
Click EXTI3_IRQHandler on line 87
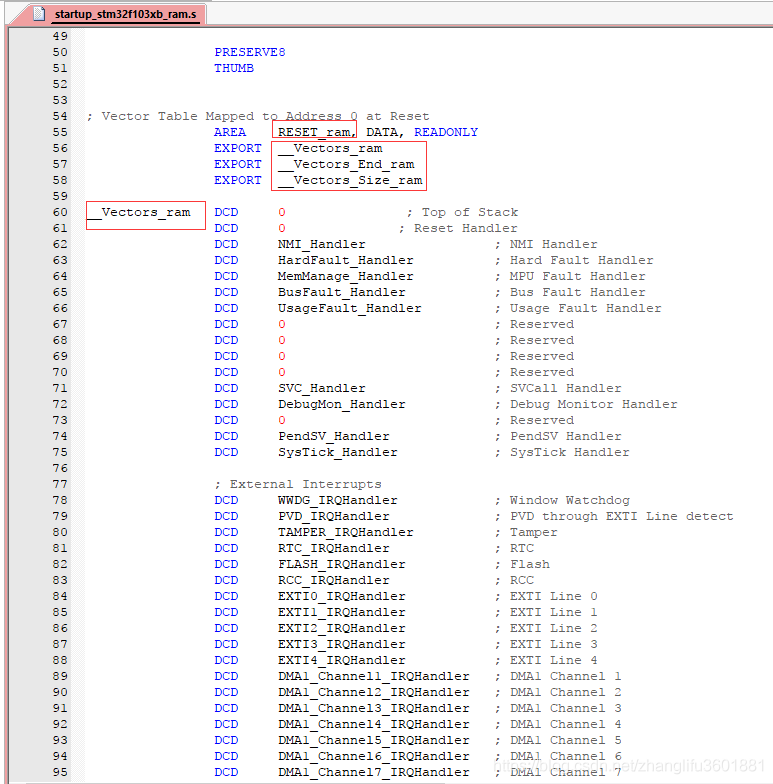(x=342, y=644)
